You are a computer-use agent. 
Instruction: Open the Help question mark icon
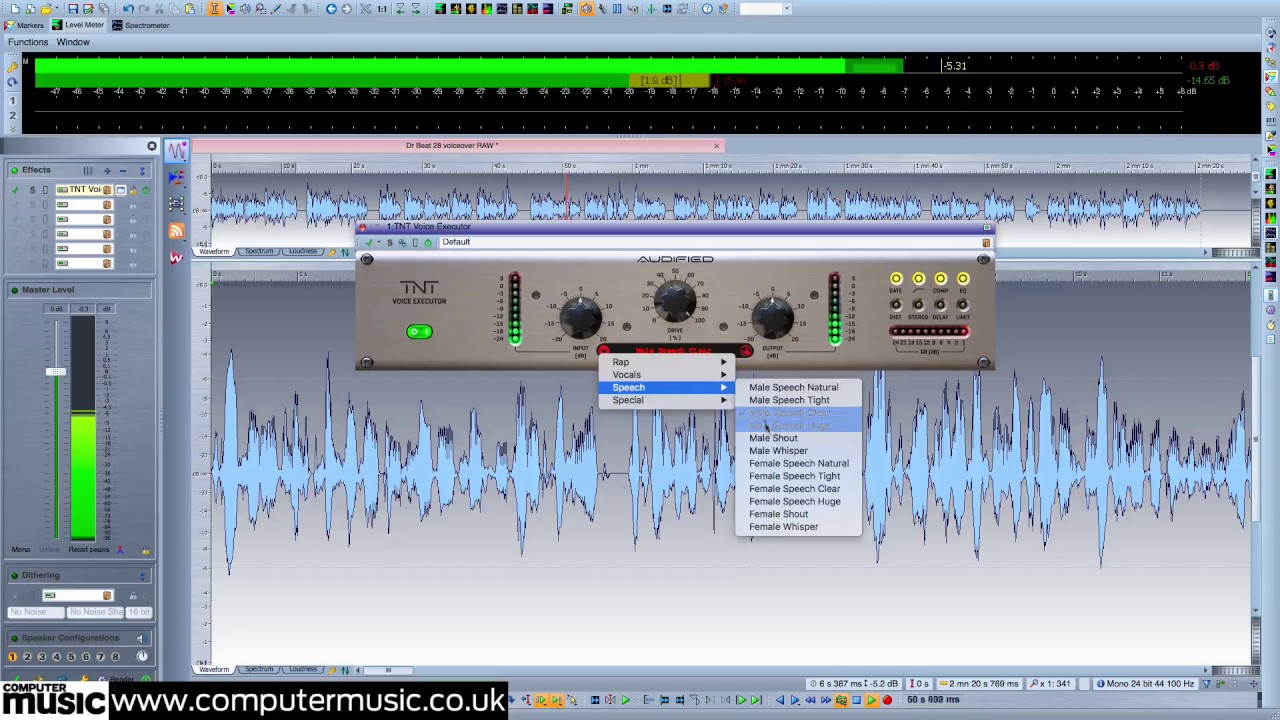coord(707,9)
